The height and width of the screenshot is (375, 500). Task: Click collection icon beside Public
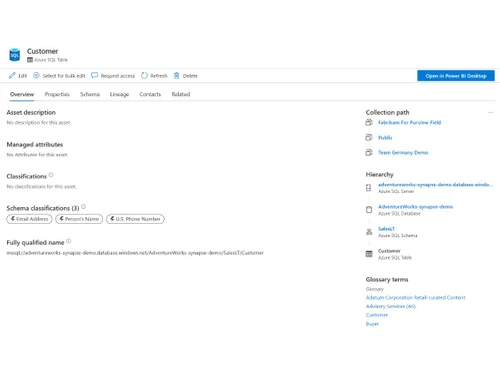tap(369, 137)
